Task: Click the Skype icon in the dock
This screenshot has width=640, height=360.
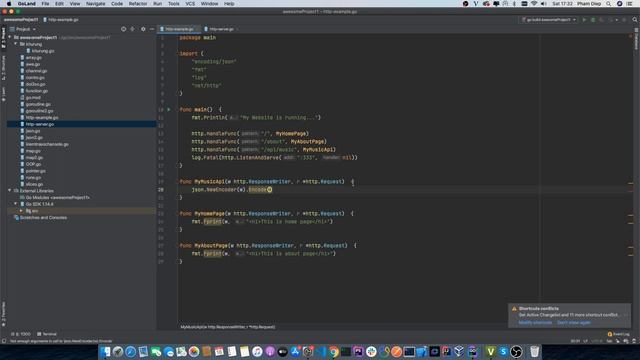Action: click(503, 351)
